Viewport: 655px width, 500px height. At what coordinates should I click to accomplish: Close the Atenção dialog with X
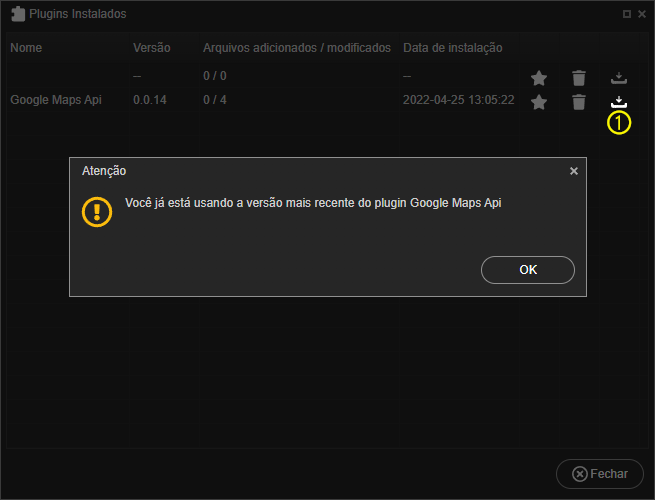pyautogui.click(x=574, y=171)
